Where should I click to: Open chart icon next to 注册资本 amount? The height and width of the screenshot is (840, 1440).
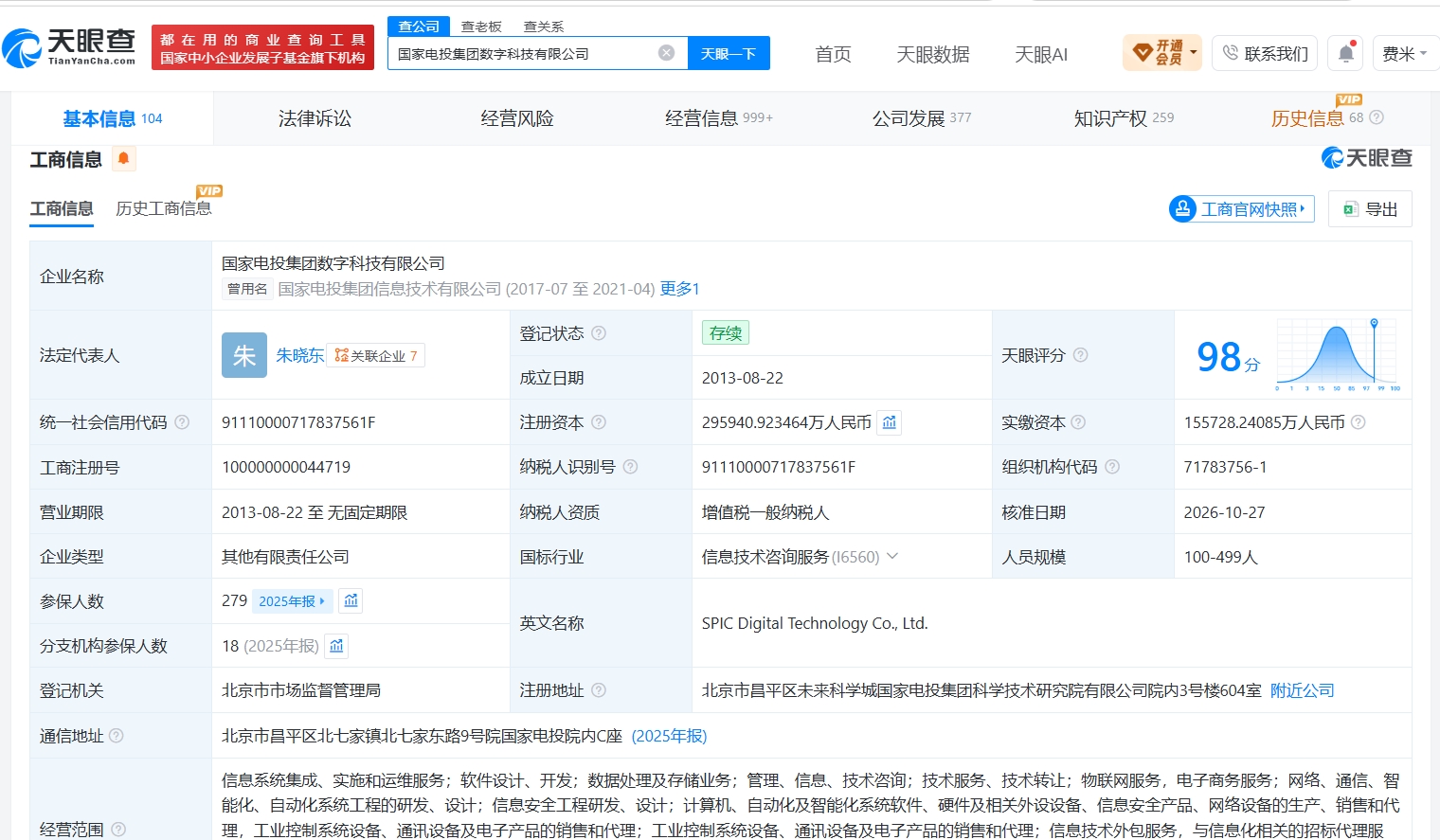tap(889, 422)
